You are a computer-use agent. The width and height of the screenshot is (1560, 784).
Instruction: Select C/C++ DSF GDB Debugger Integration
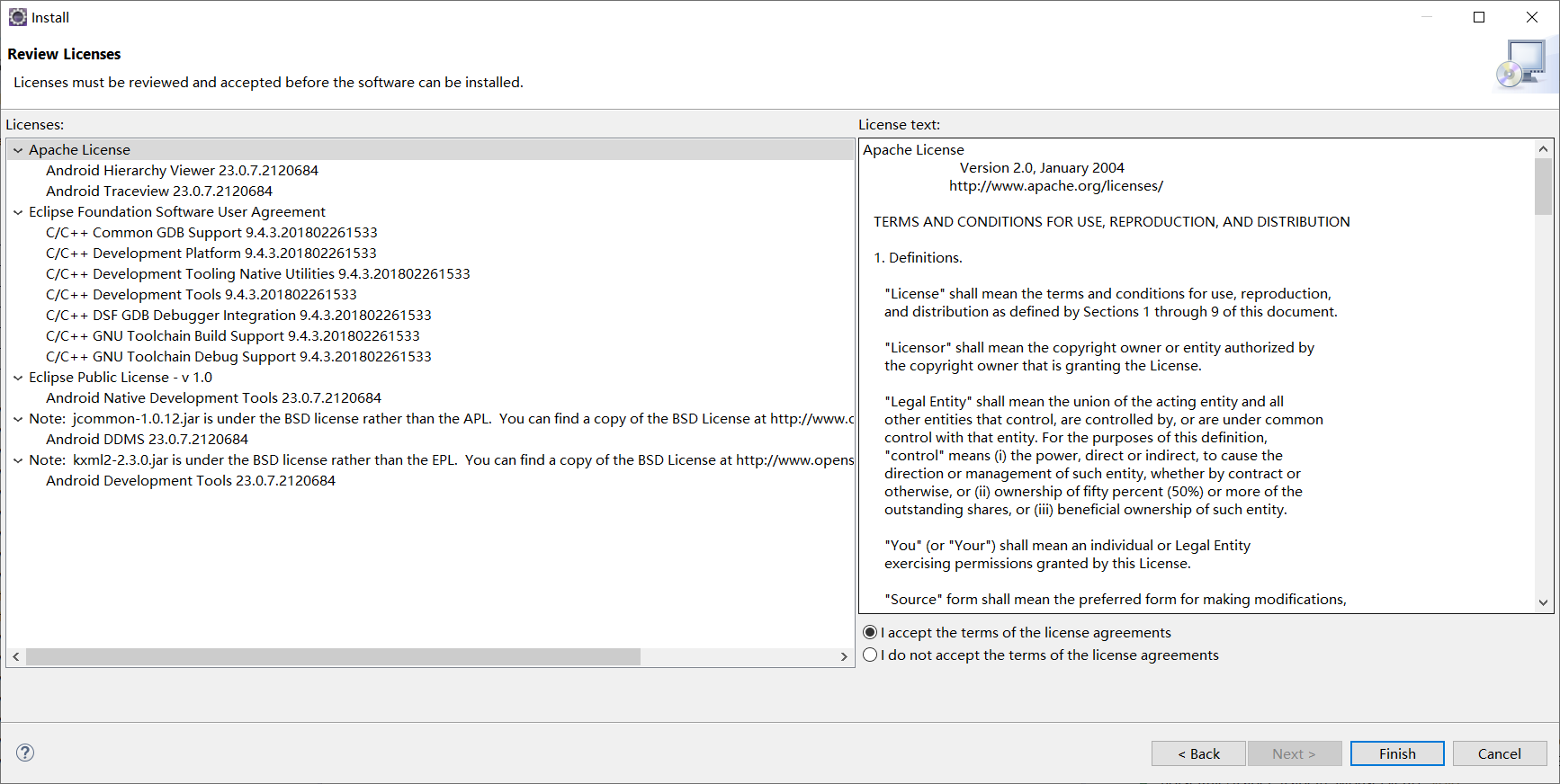click(238, 316)
